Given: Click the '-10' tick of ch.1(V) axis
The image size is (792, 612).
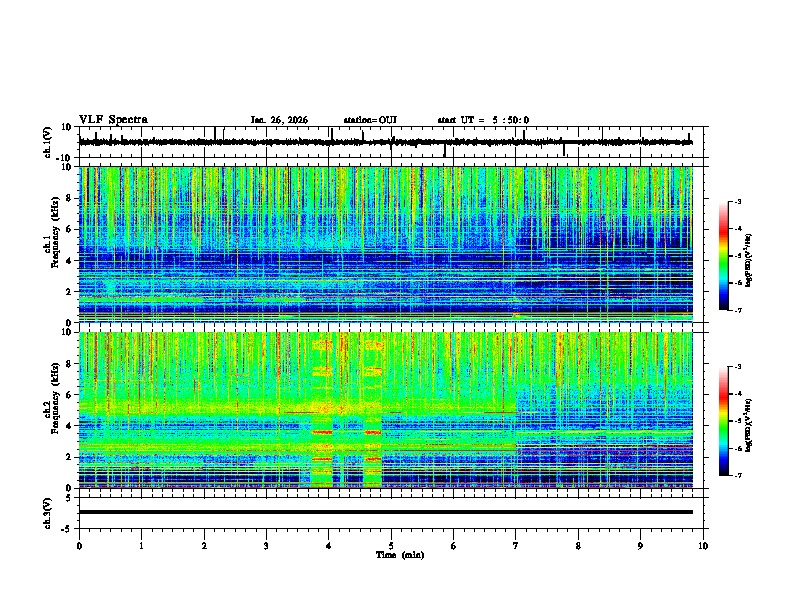Looking at the screenshot, I should click(x=65, y=158).
